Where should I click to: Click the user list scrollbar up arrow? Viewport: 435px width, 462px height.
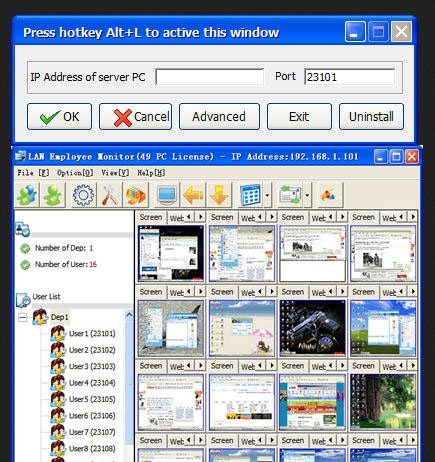[x=129, y=315]
